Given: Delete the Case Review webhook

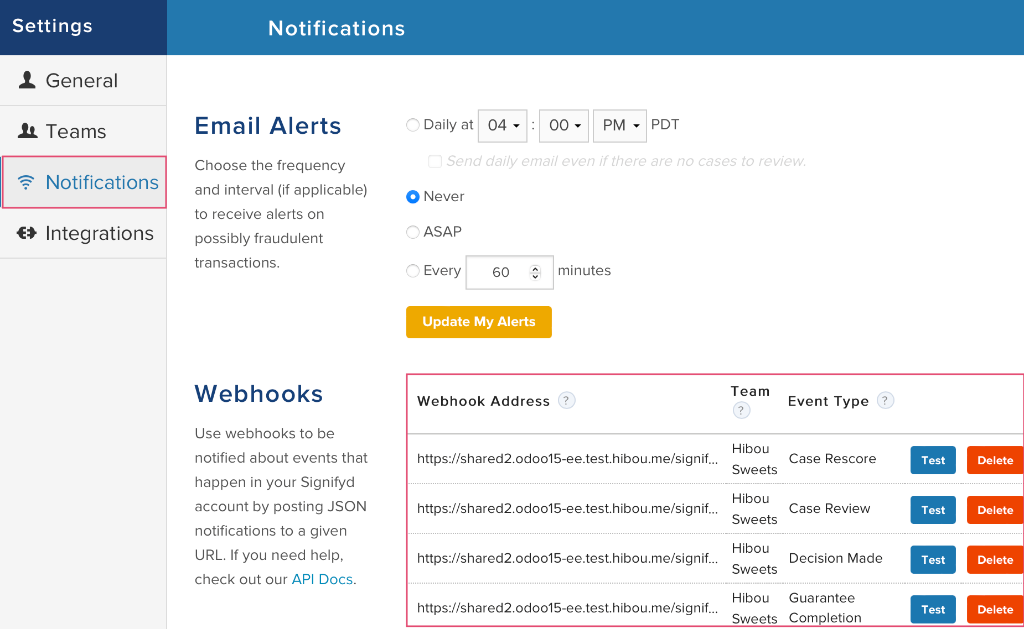Looking at the screenshot, I should (x=995, y=509).
